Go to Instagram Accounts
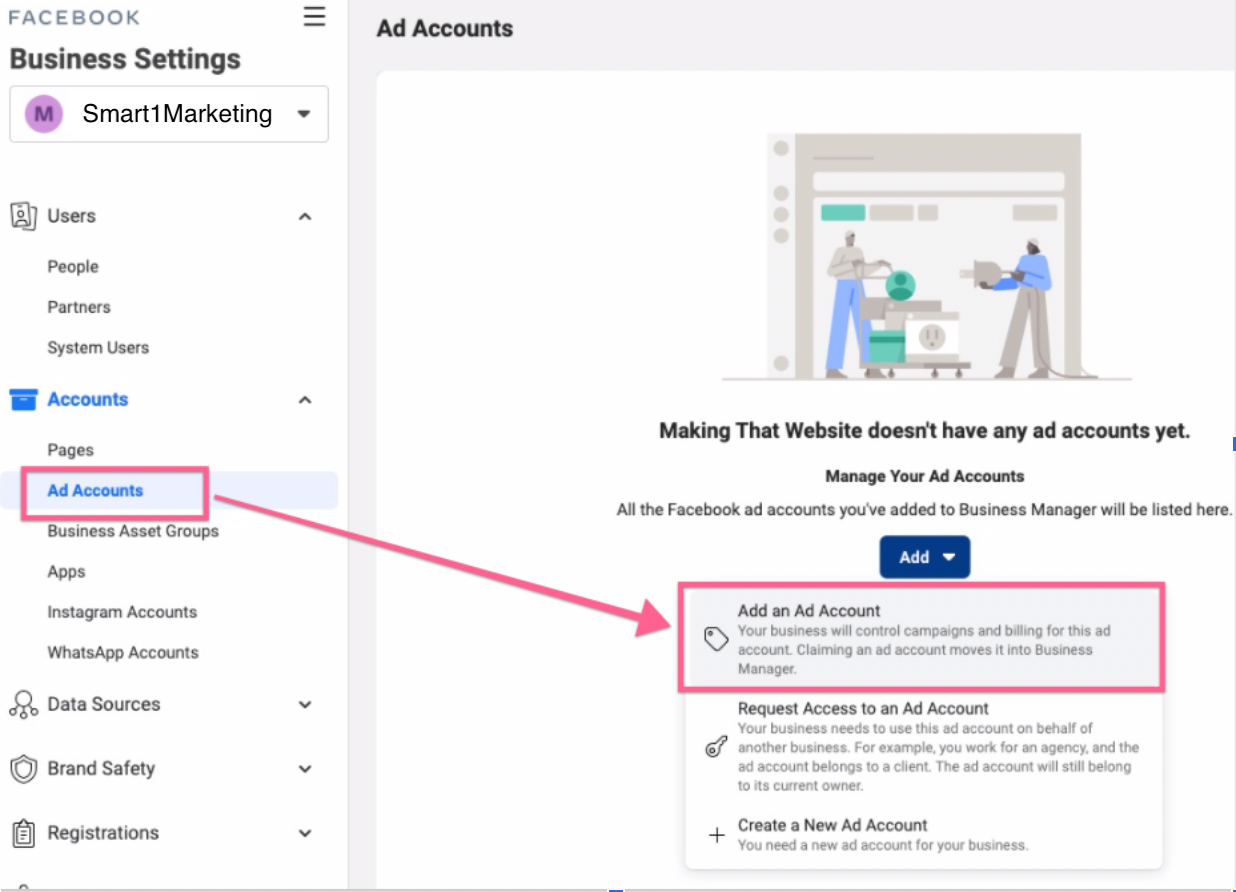The width and height of the screenshot is (1236, 892). pos(122,612)
